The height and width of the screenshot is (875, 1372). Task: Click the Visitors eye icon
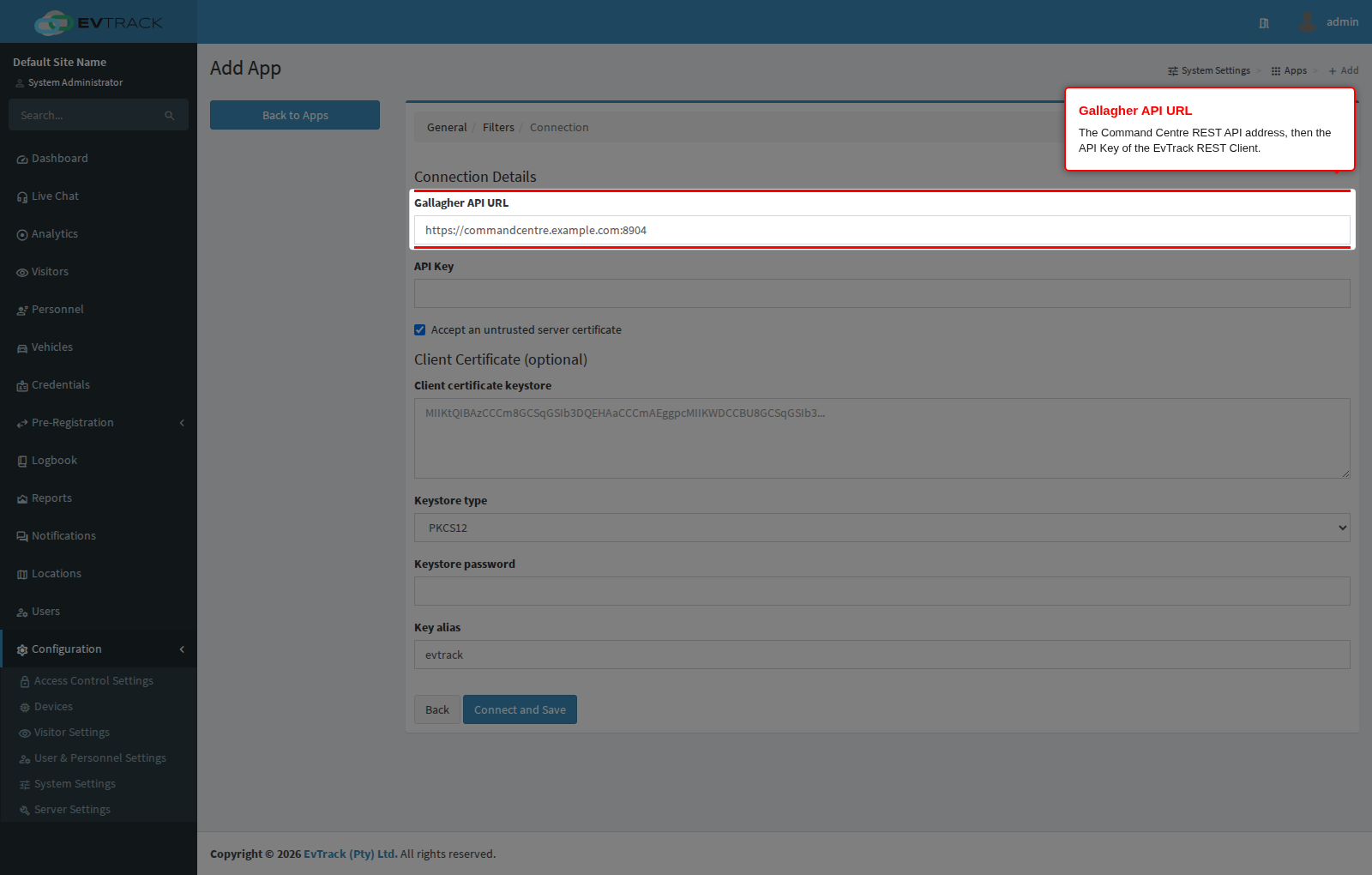pyautogui.click(x=22, y=273)
